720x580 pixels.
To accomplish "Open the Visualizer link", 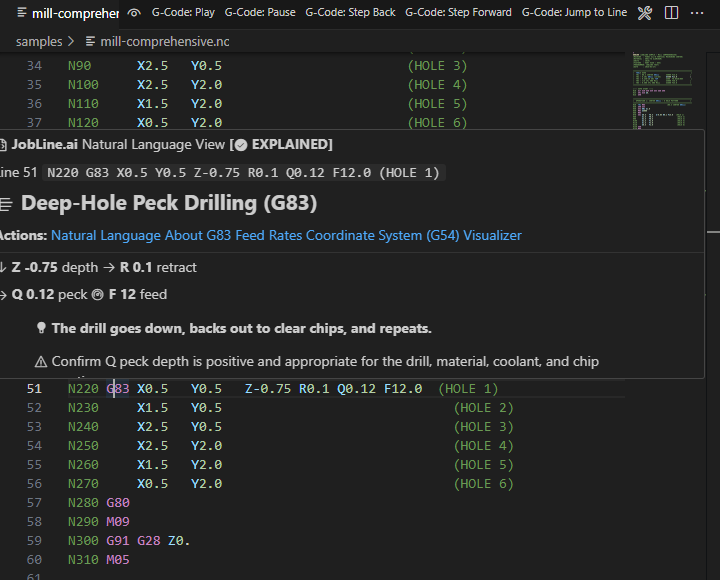I will coord(492,236).
